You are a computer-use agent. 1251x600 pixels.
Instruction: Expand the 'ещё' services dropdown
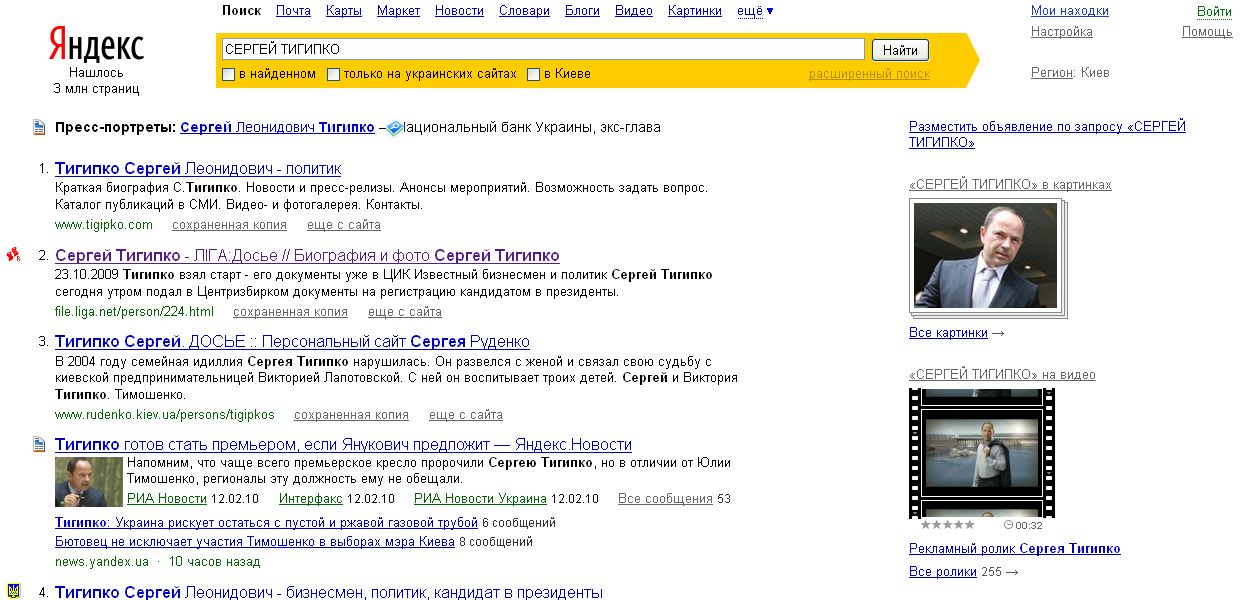[755, 11]
